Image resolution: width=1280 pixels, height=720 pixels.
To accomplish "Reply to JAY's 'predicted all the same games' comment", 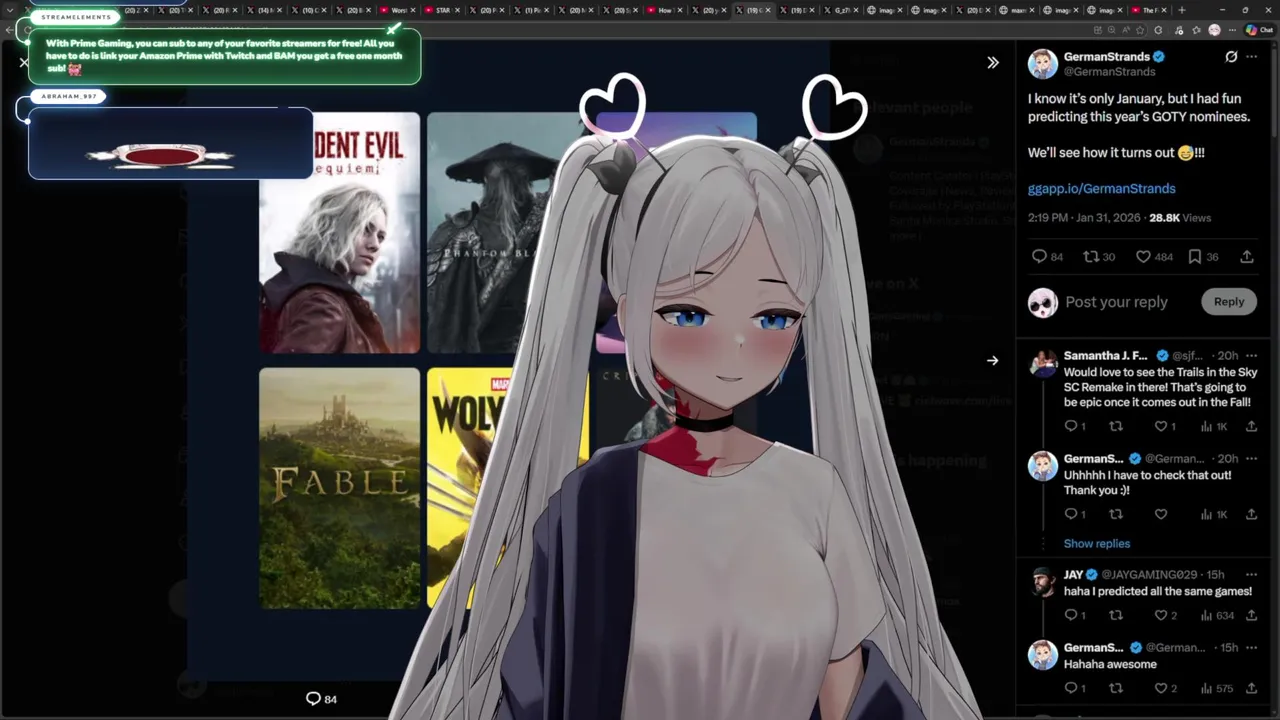I will pyautogui.click(x=1075, y=615).
